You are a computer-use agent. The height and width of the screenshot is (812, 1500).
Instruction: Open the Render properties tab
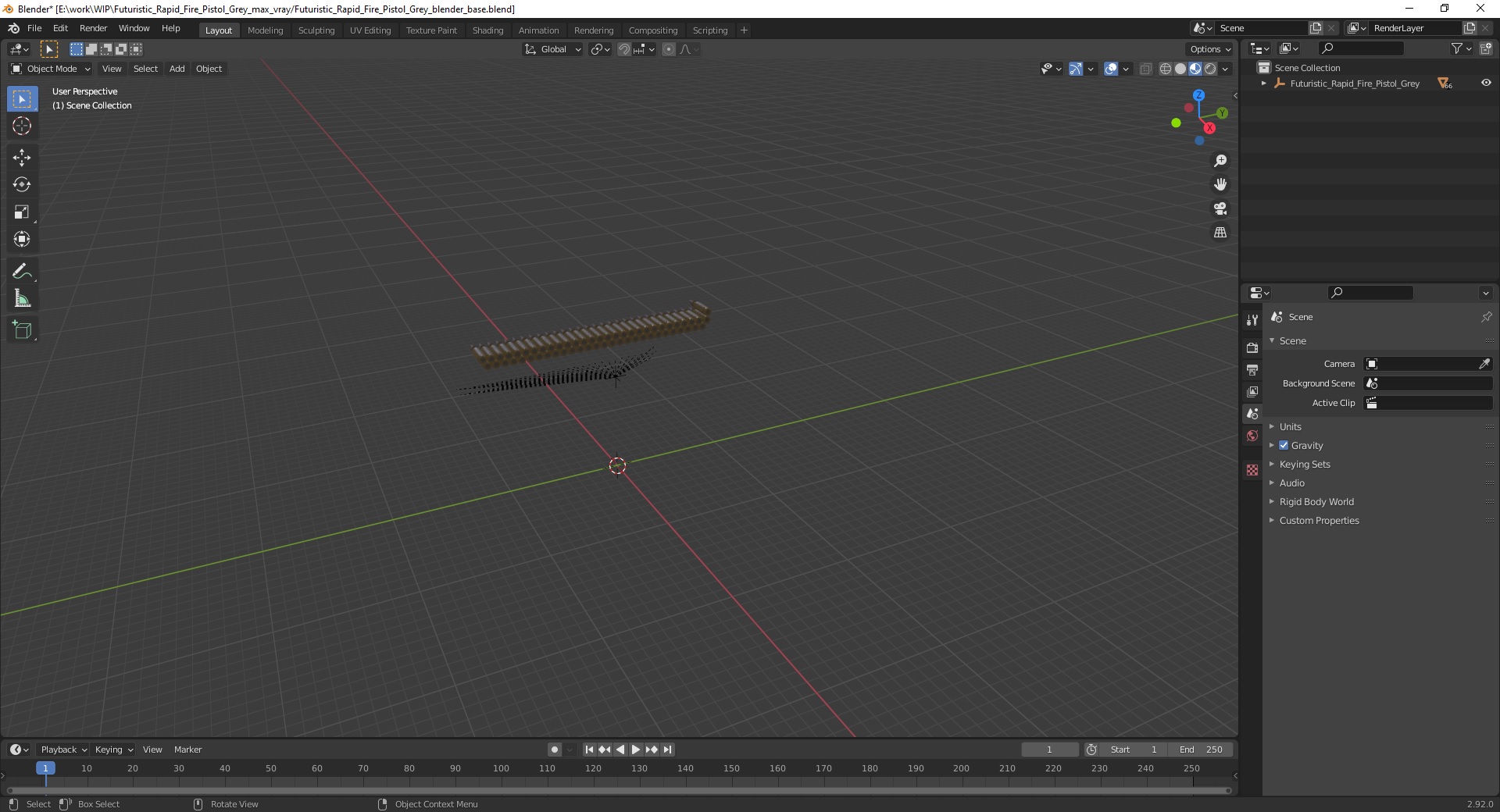click(x=1252, y=347)
